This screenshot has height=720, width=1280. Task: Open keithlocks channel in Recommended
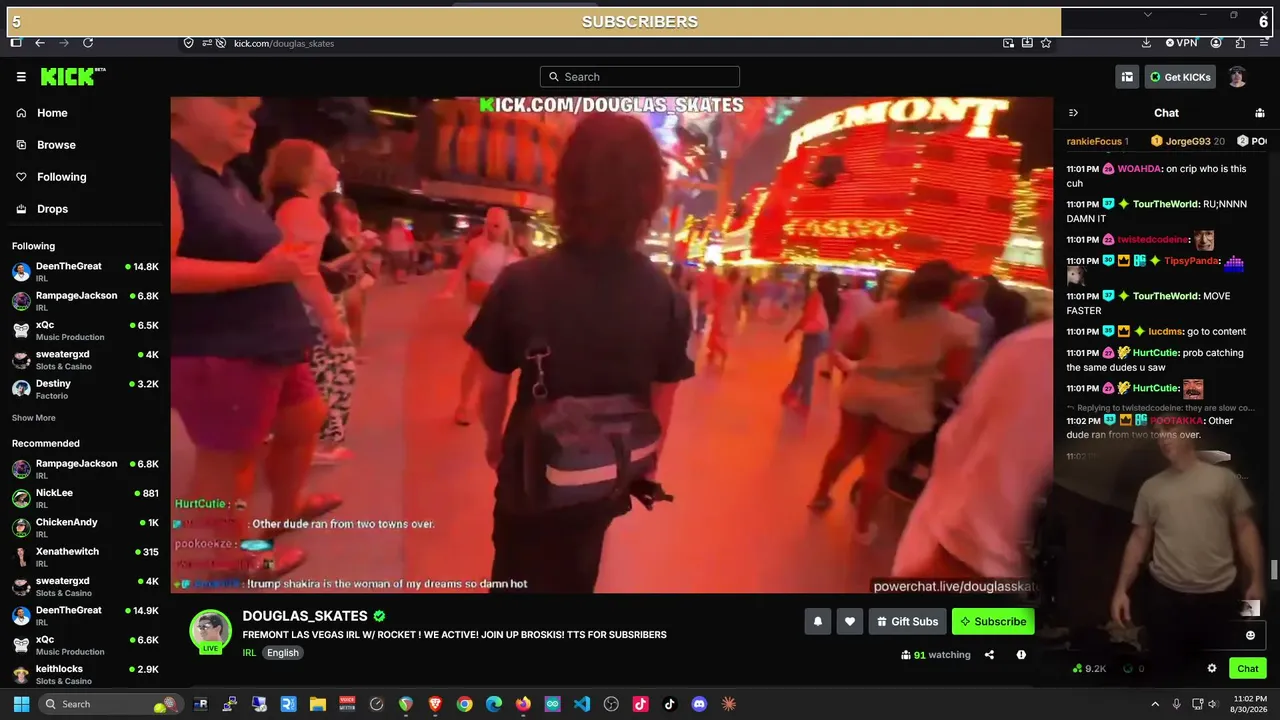pos(85,674)
